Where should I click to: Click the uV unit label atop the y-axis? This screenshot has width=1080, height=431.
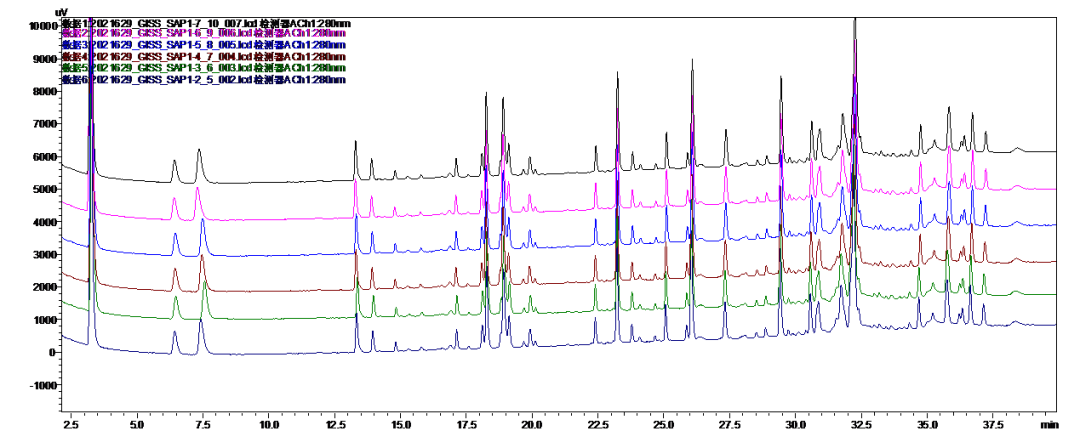pos(61,10)
